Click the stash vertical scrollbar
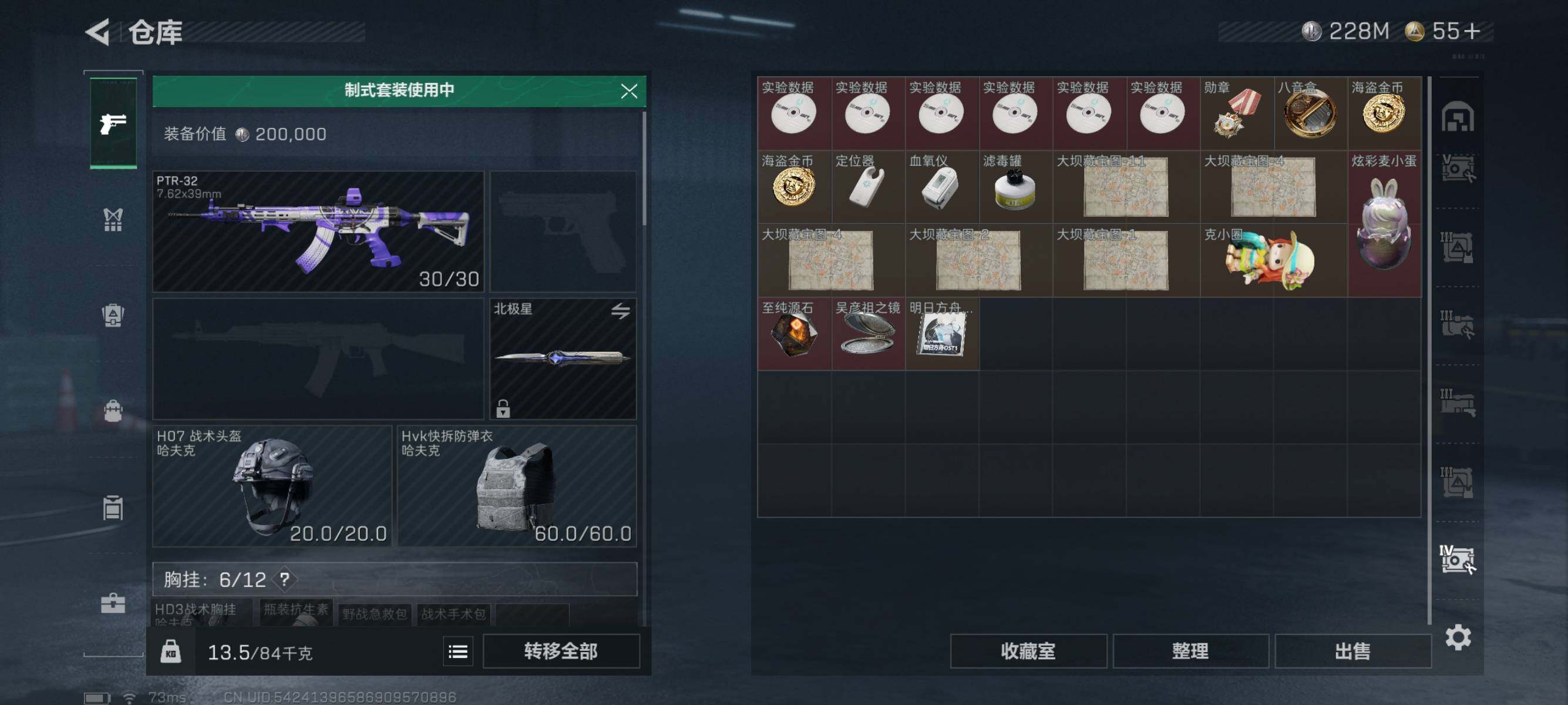Image resolution: width=1568 pixels, height=705 pixels. [x=1429, y=350]
